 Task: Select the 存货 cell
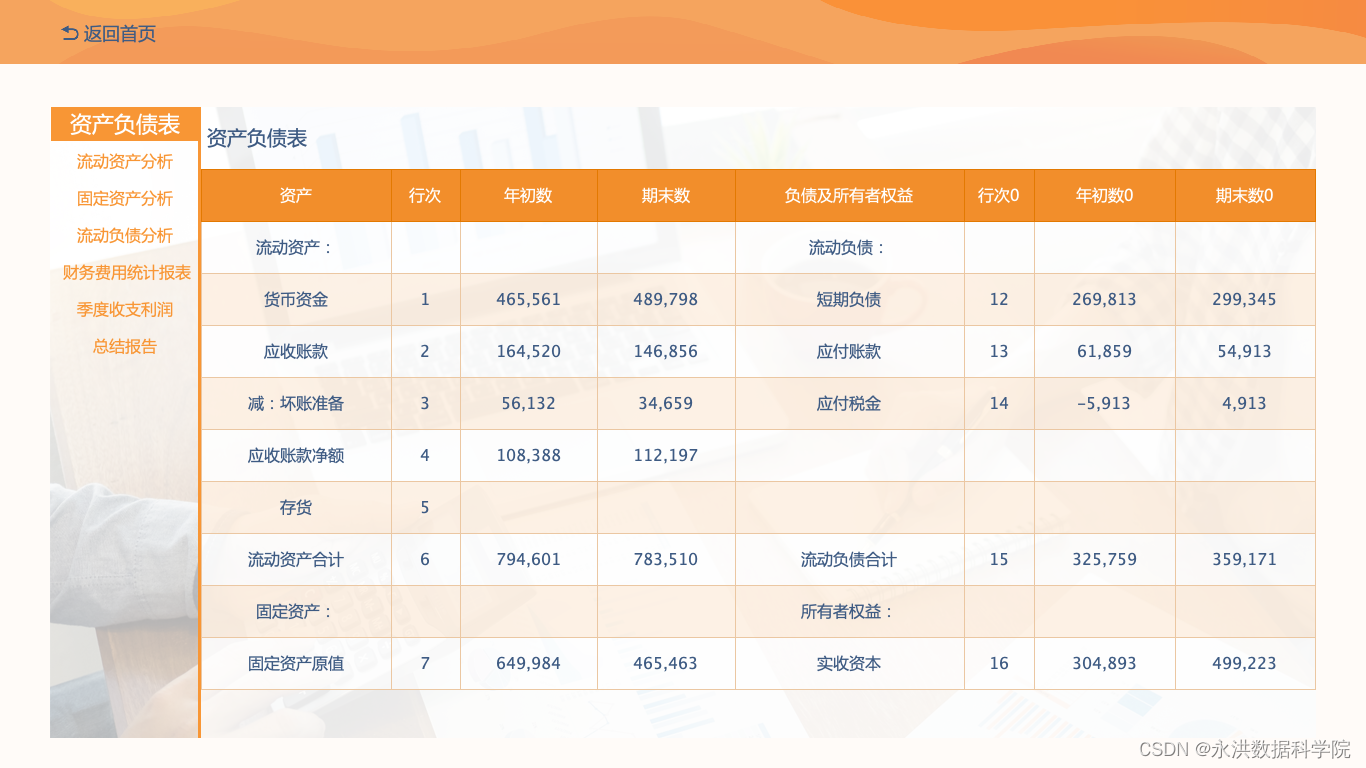[x=296, y=507]
